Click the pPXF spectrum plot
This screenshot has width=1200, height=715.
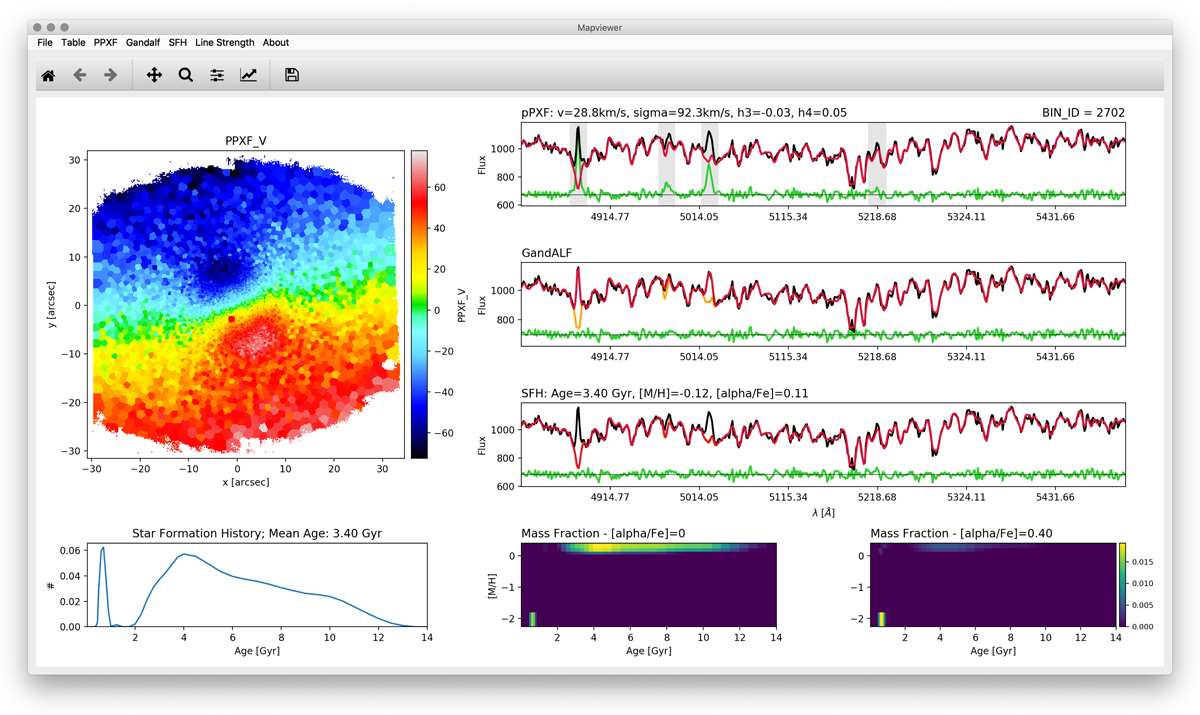pos(823,165)
